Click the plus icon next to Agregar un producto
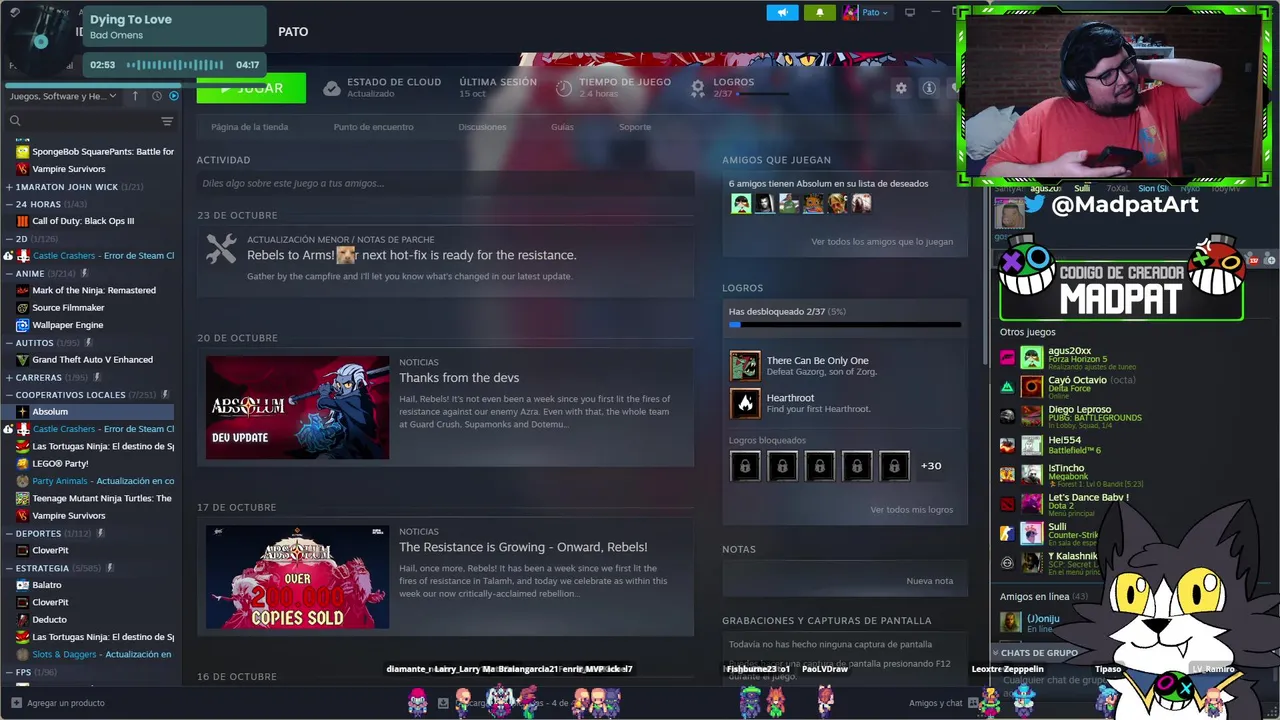 point(16,703)
